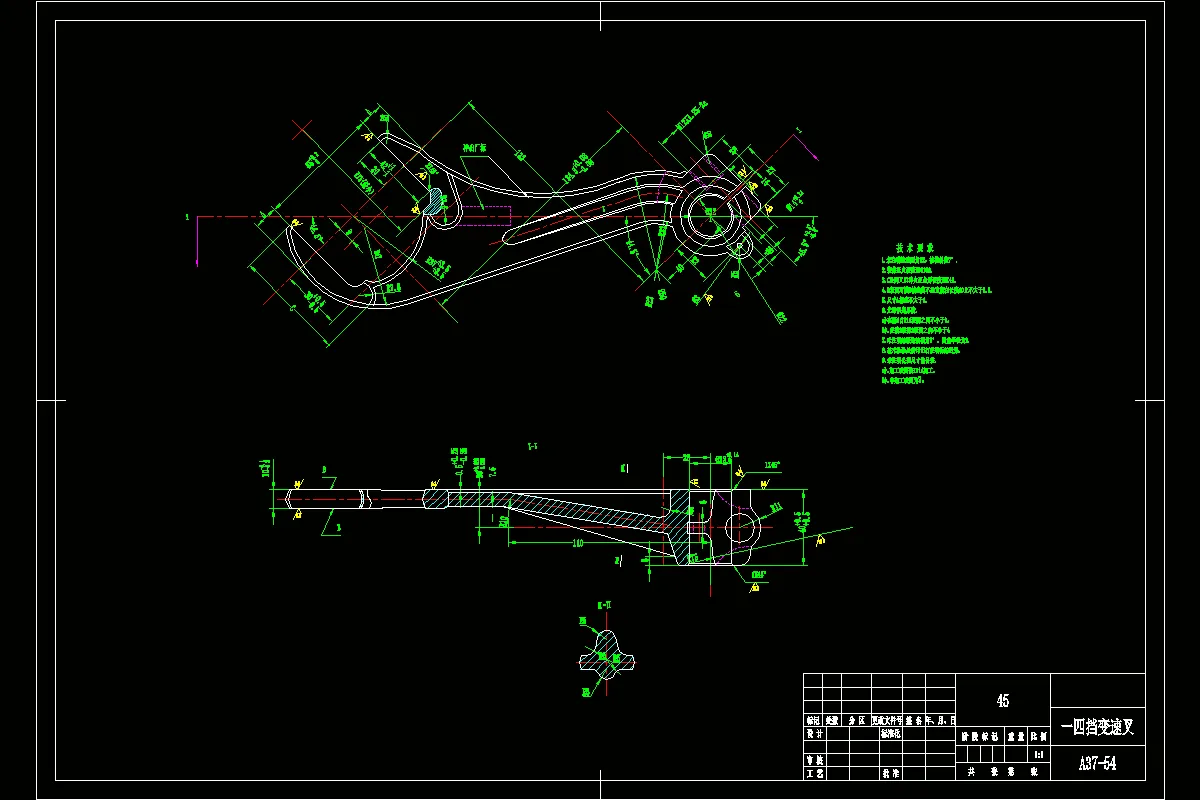1200x800 pixels.
Task: Click the "设计" cell in the title block
Action: [814, 733]
